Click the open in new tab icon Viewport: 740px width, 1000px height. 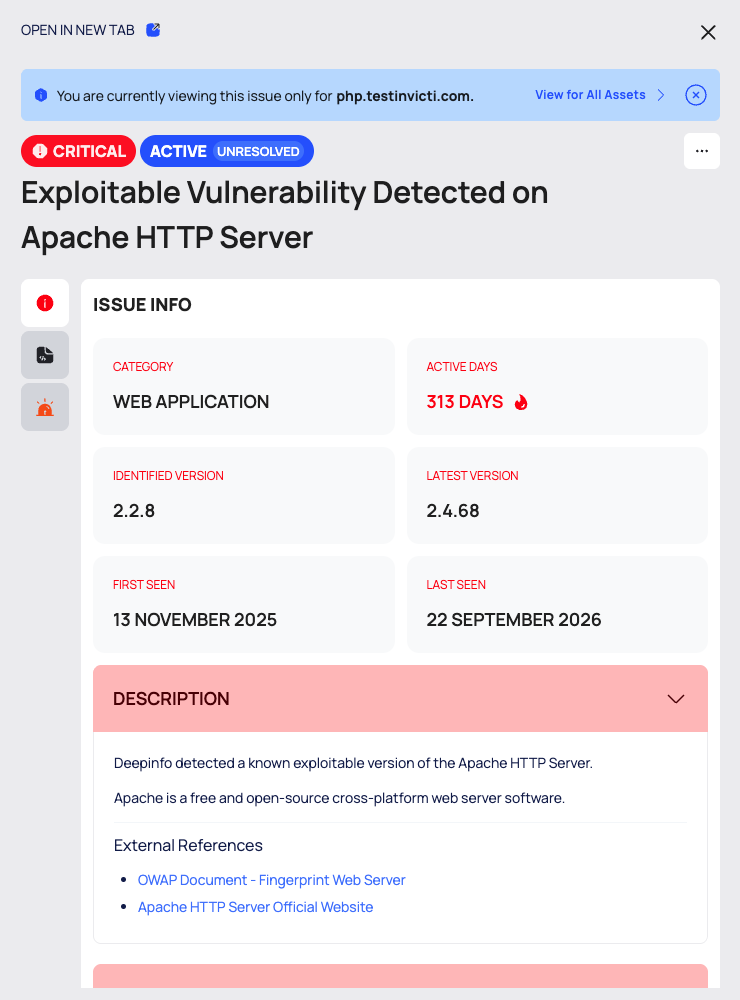pos(153,30)
